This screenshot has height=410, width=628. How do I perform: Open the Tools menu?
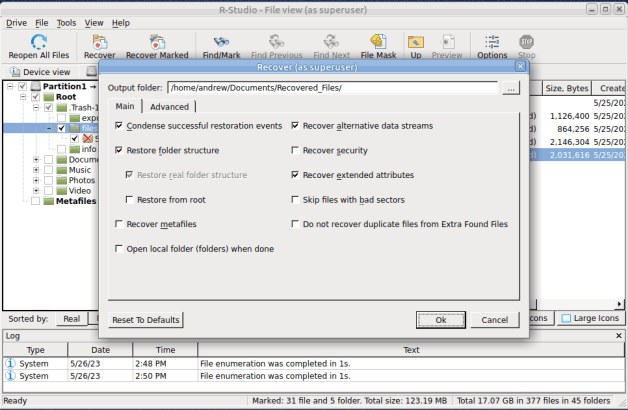(x=66, y=23)
